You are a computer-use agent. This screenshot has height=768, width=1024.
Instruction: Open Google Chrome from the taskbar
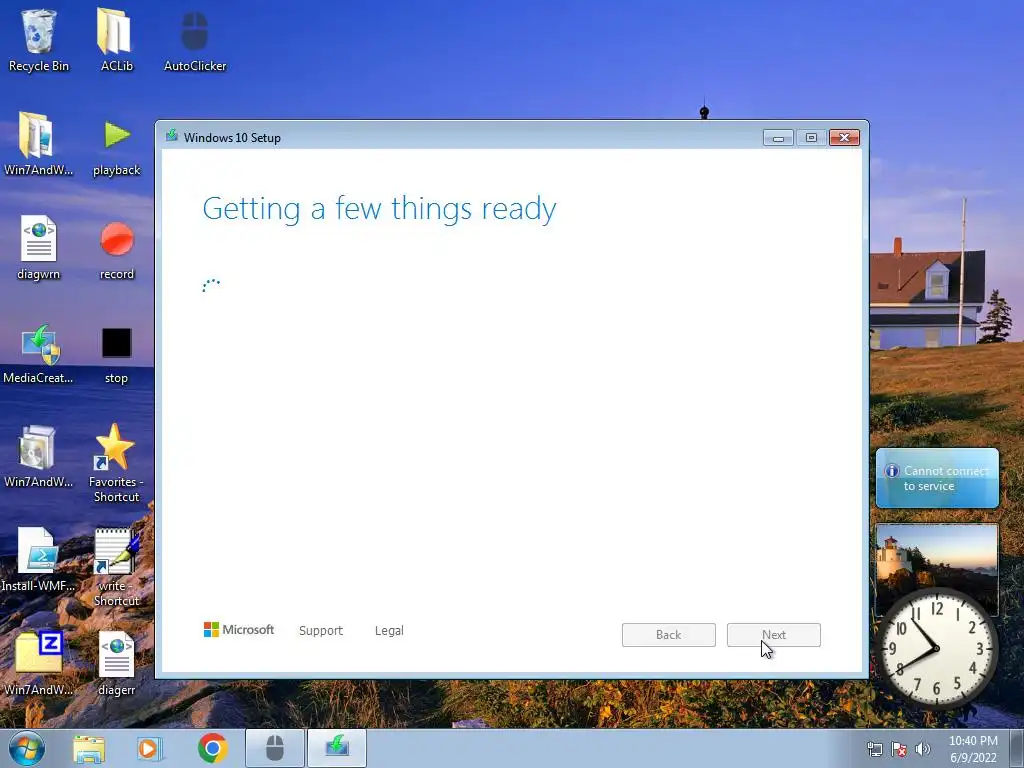click(212, 748)
